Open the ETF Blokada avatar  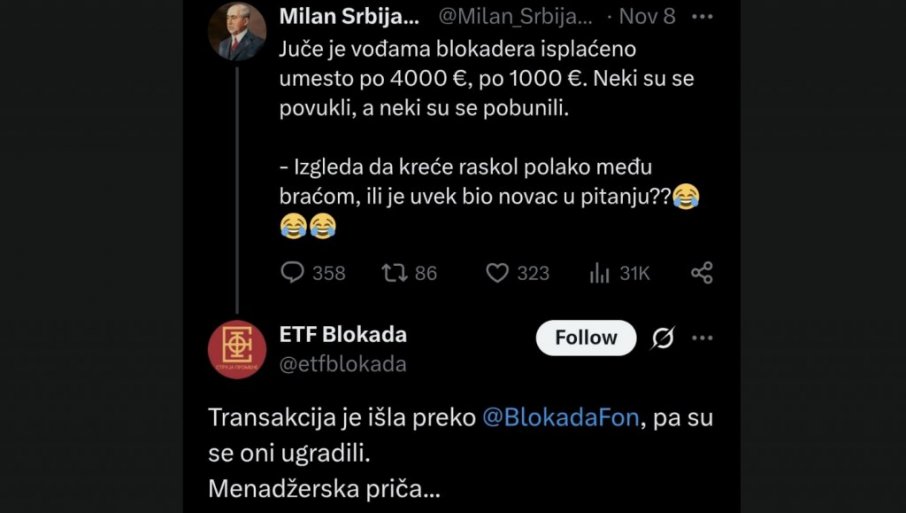237,350
